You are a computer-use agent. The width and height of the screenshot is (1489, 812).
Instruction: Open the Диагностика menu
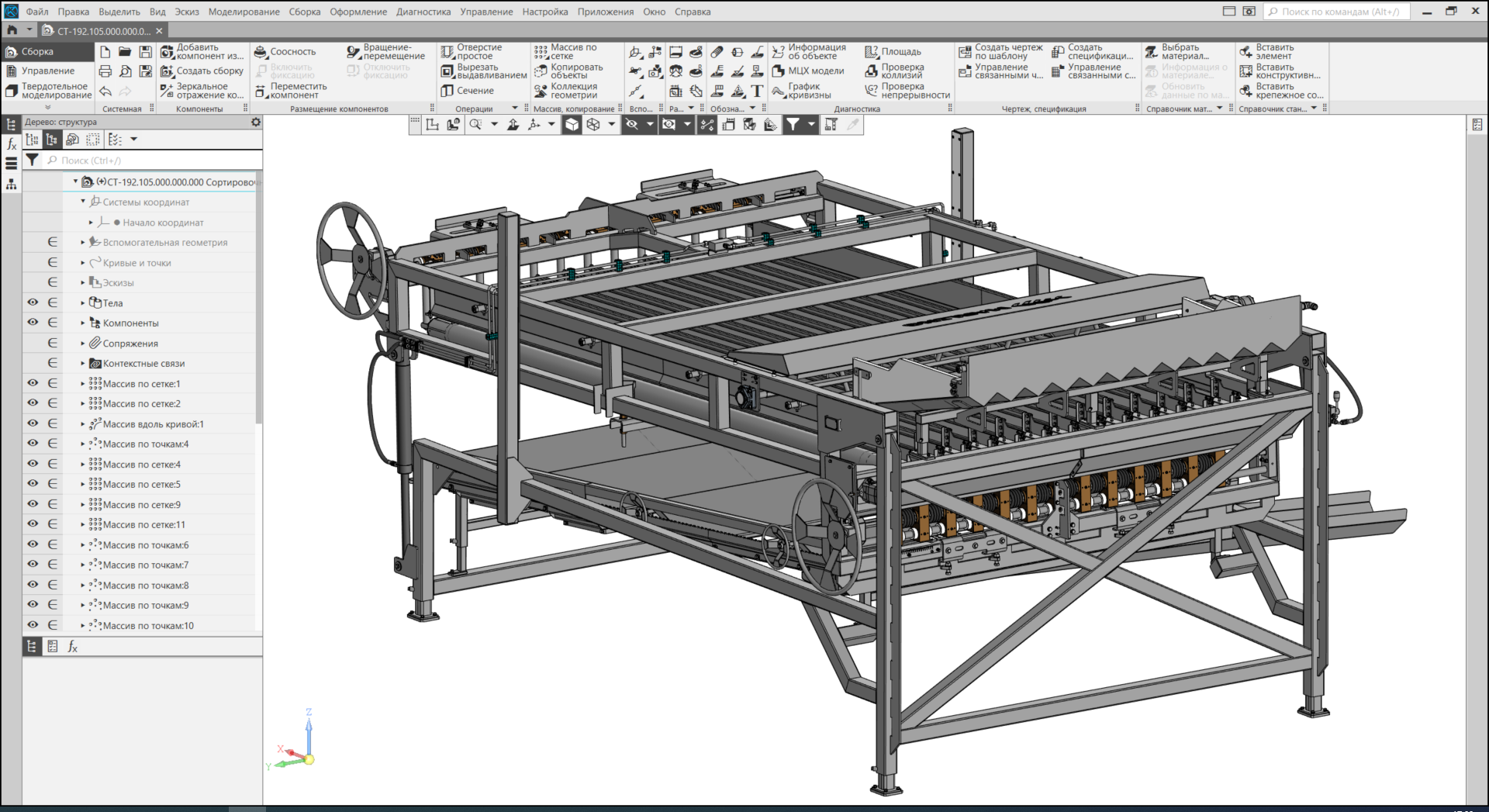tap(423, 12)
